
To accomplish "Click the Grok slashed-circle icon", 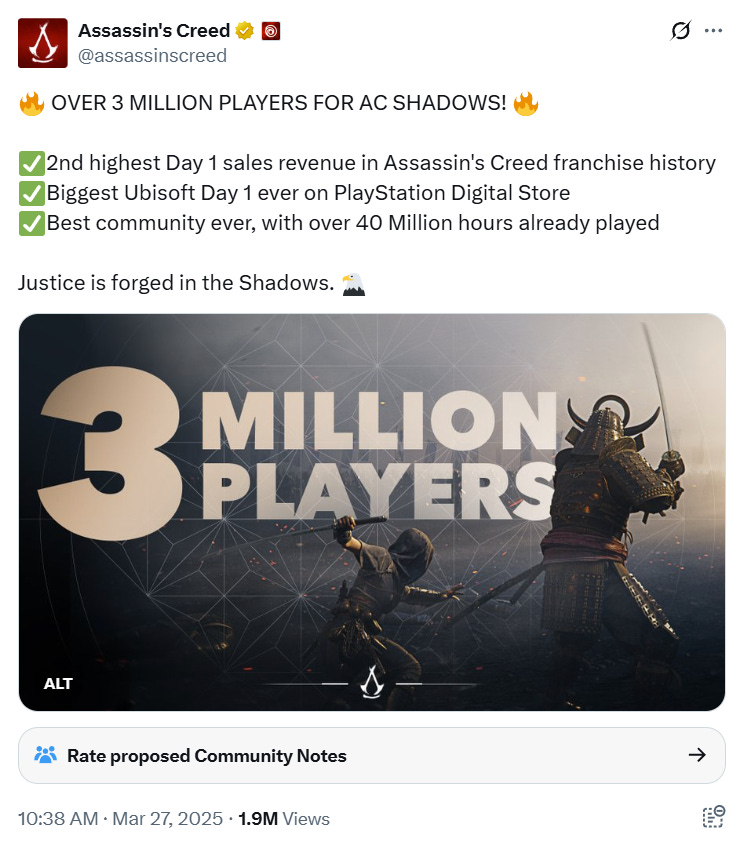I will [680, 31].
